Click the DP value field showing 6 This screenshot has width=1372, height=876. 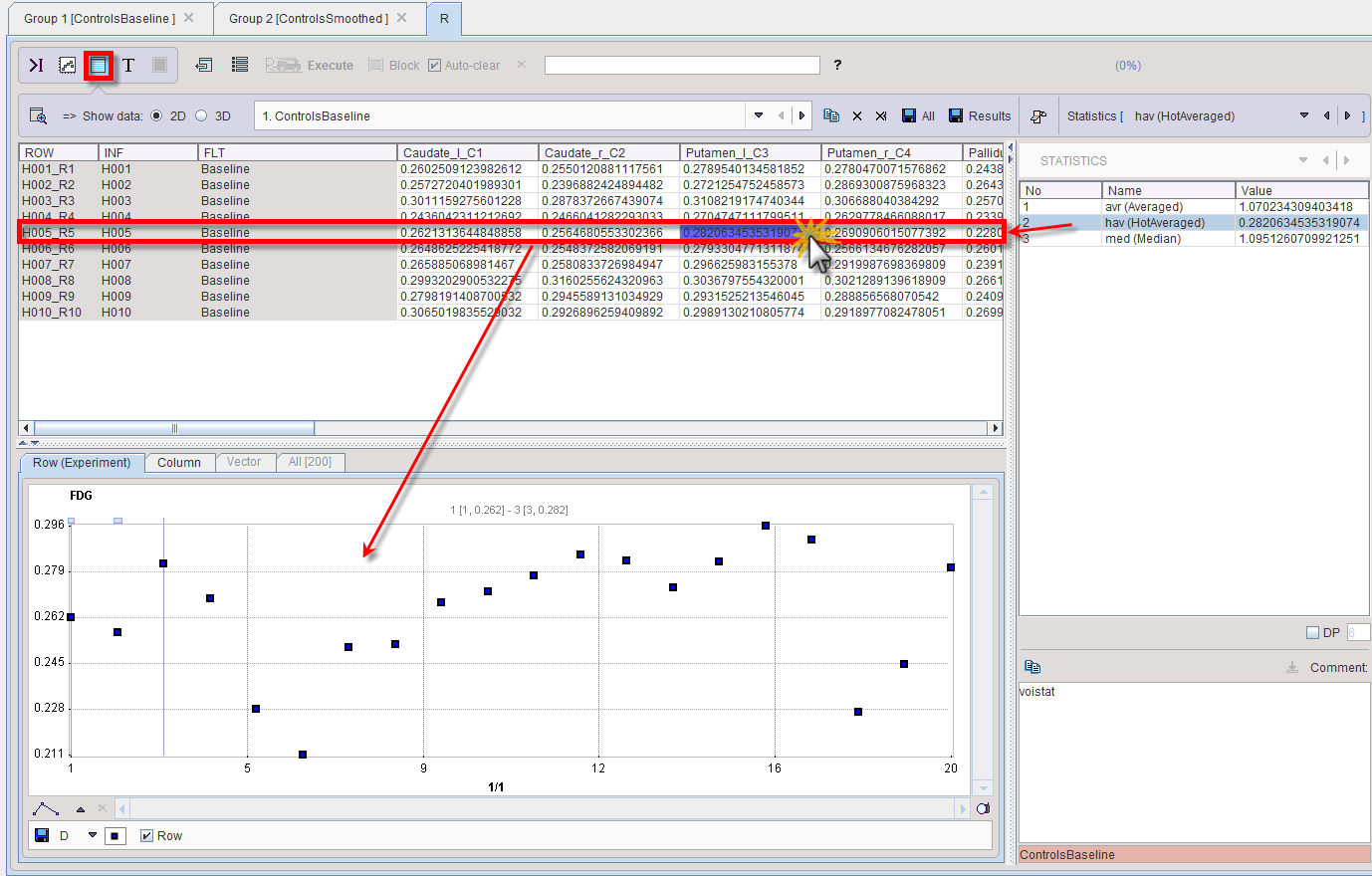pyautogui.click(x=1358, y=632)
